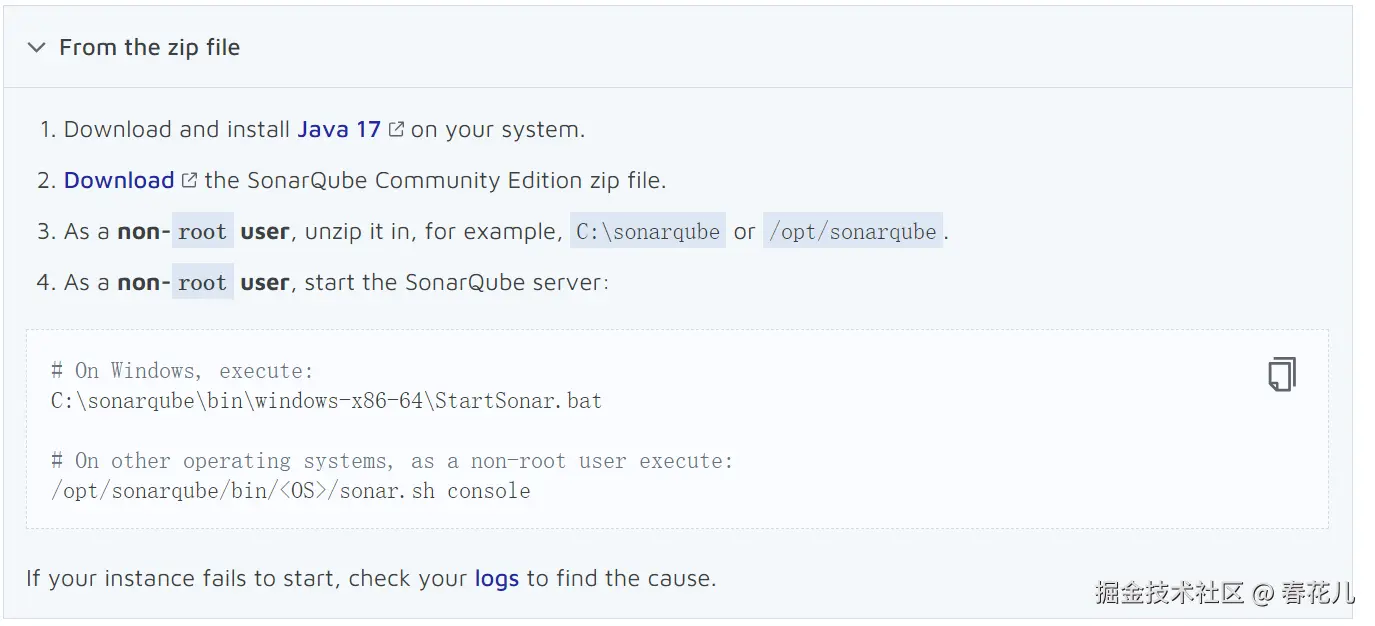1375x626 pixels.
Task: Click the chevron before "From the zip file"
Action: point(36,46)
